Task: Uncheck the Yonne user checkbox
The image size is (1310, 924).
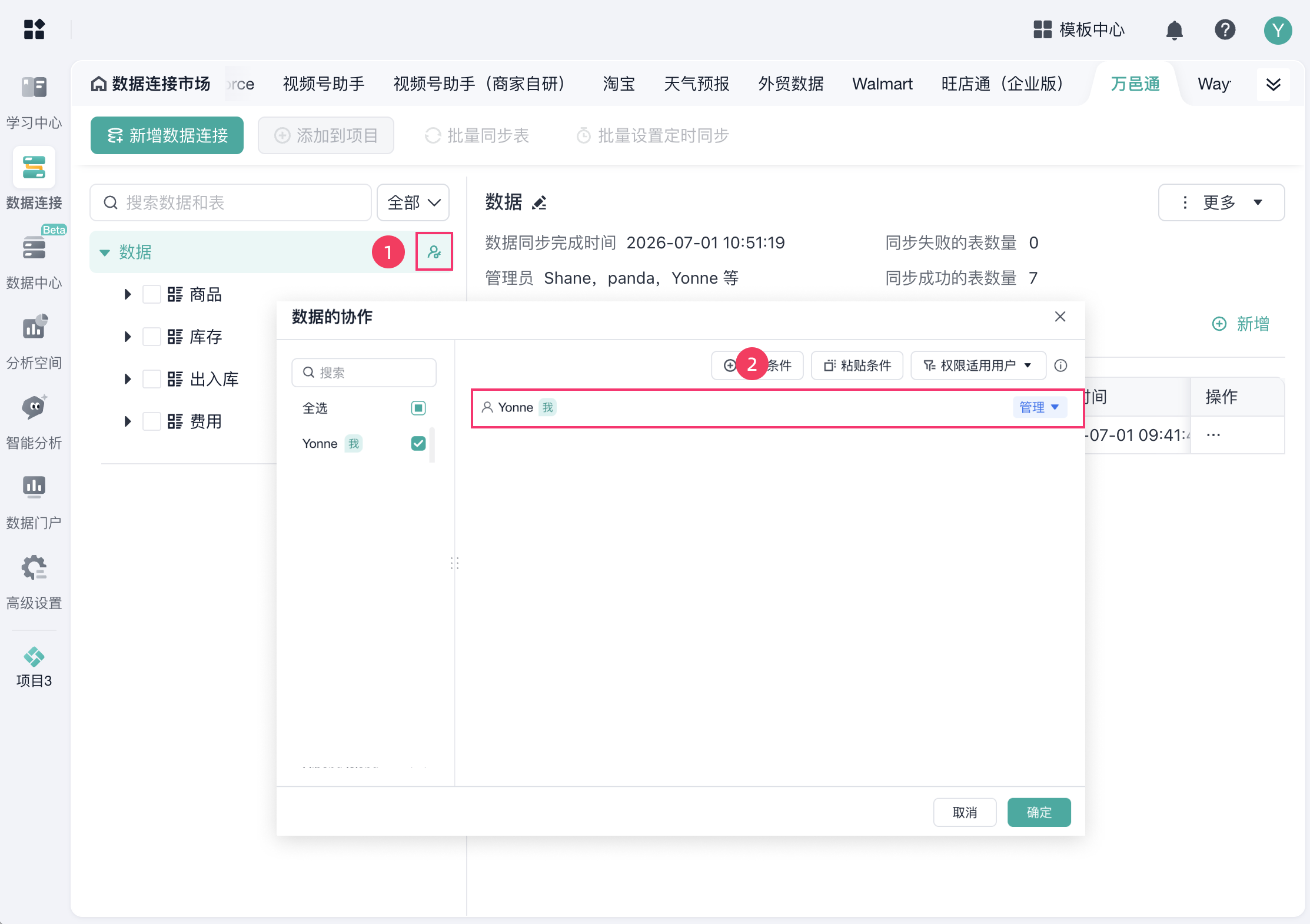Action: [418, 443]
